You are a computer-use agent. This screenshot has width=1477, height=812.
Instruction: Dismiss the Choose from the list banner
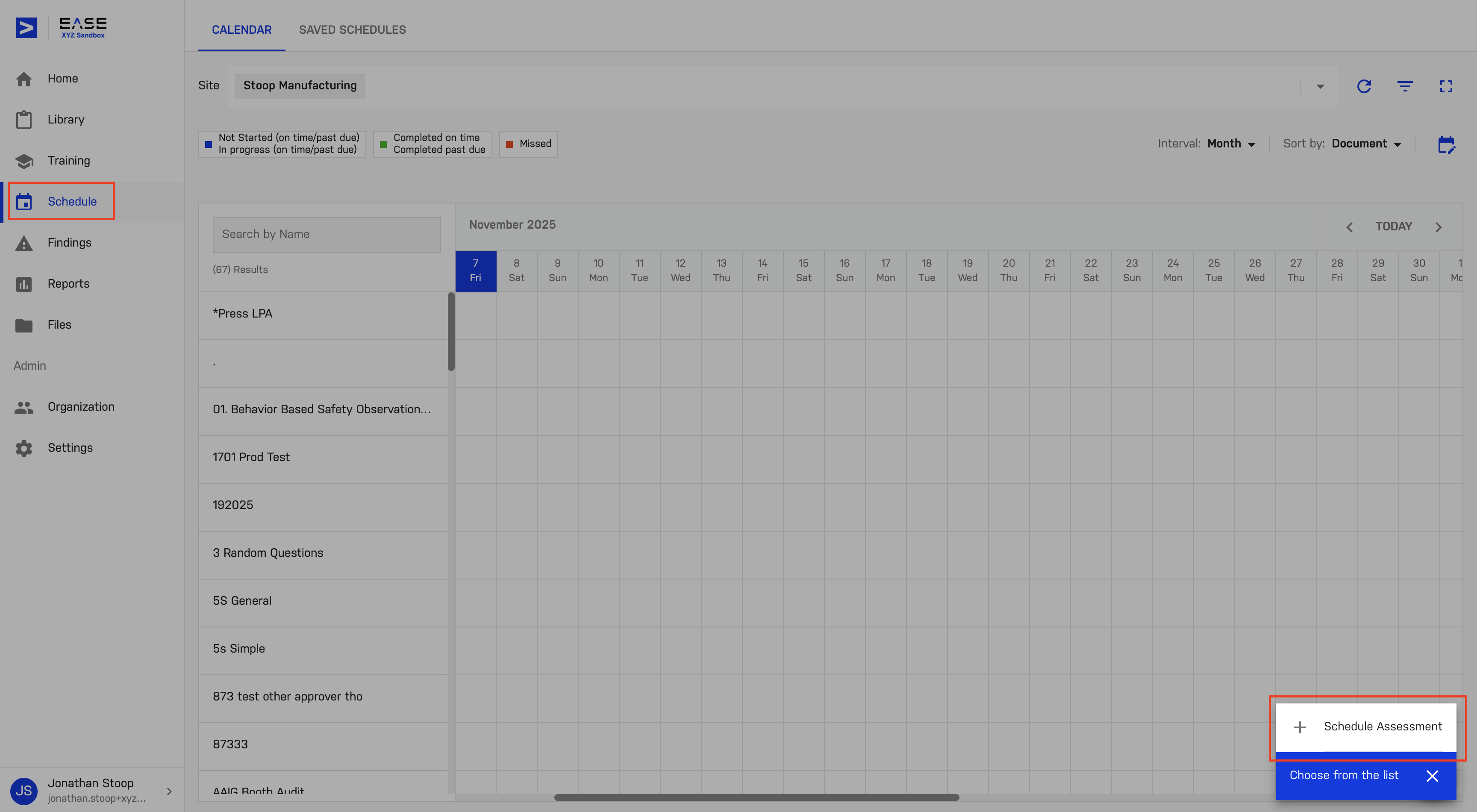1433,775
